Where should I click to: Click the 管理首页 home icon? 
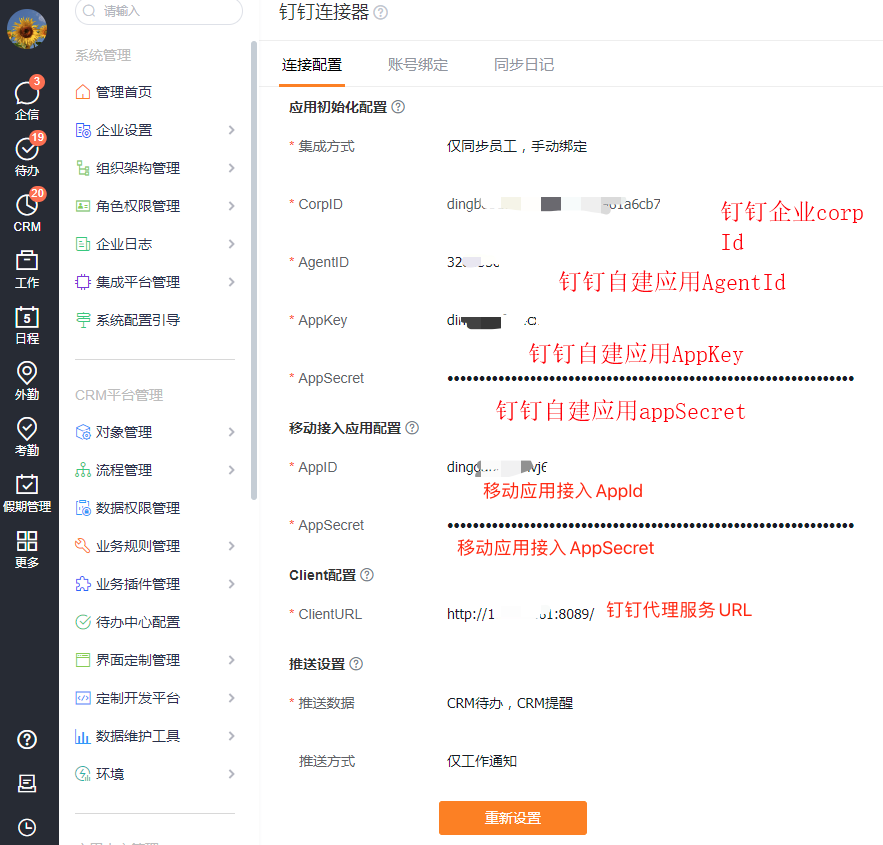(83, 92)
